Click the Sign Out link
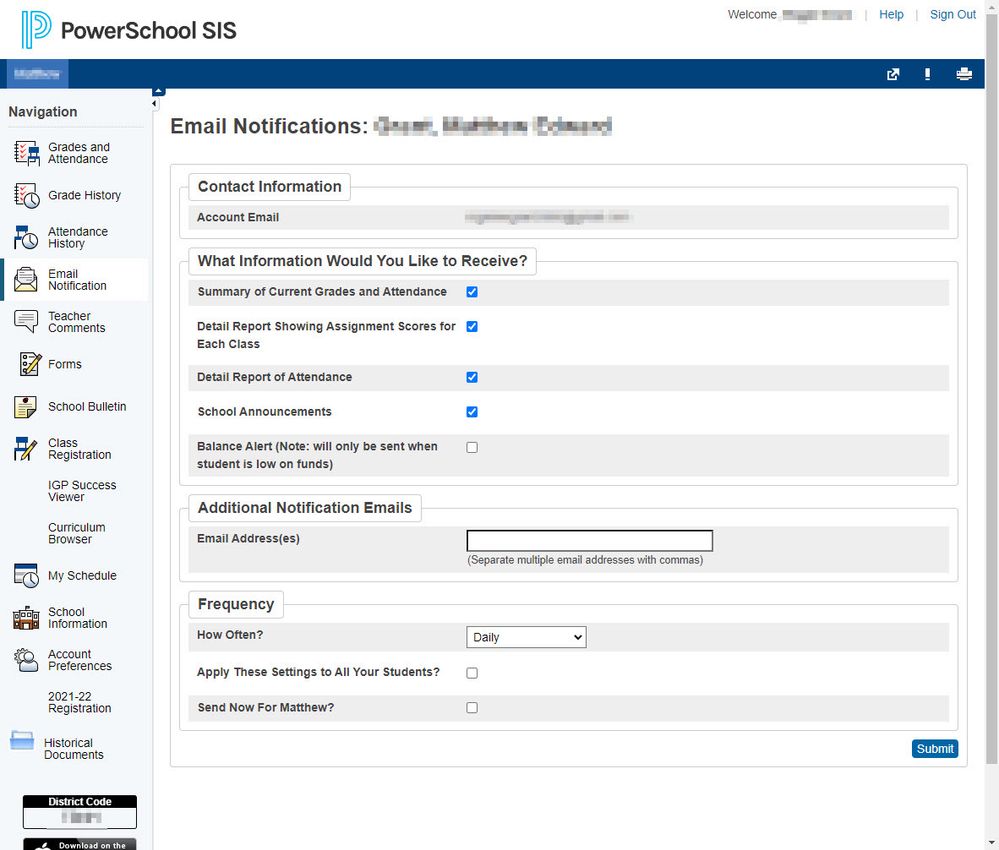 coord(952,15)
